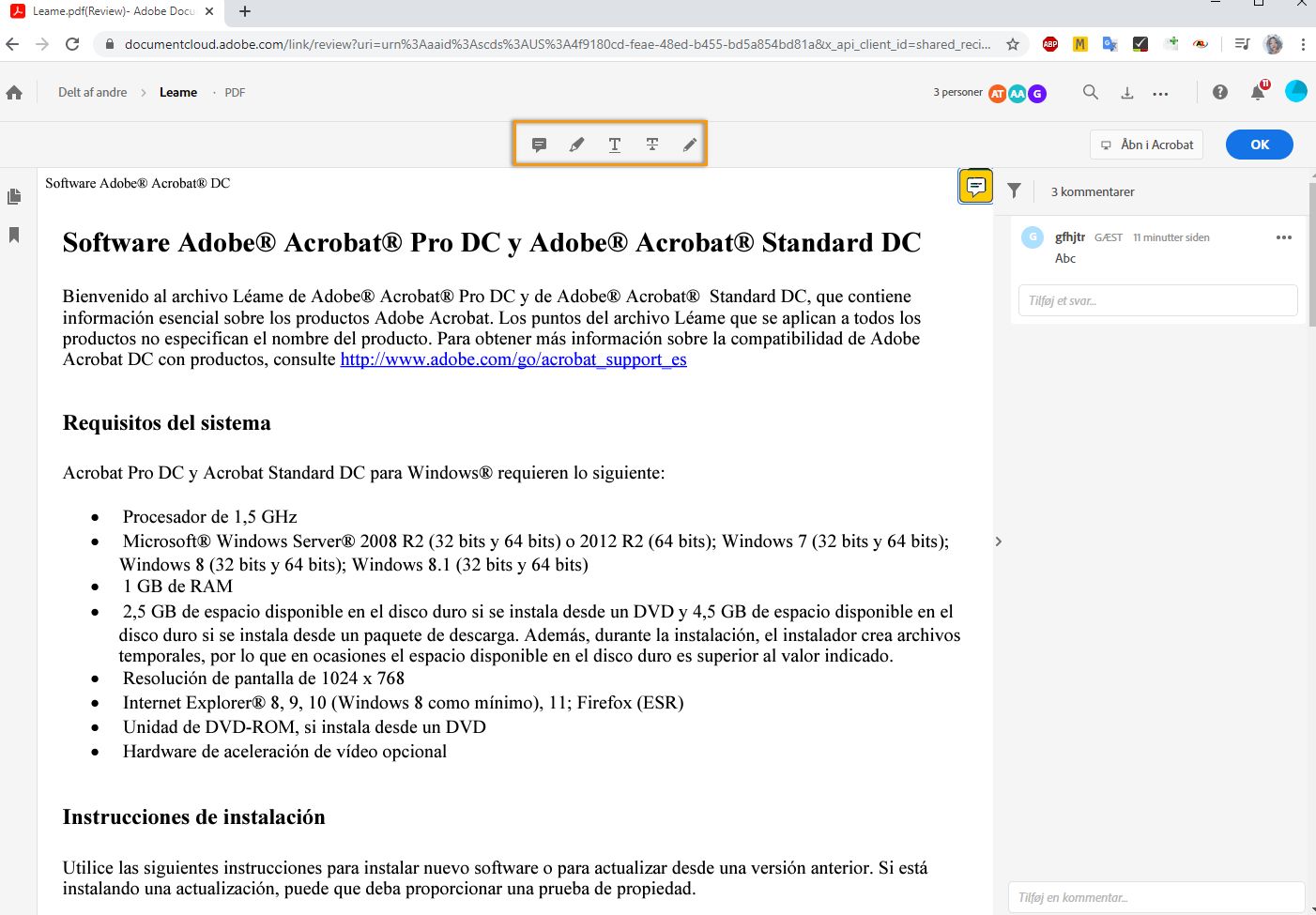
Task: Choose the strikethrough text tool
Action: coord(652,145)
